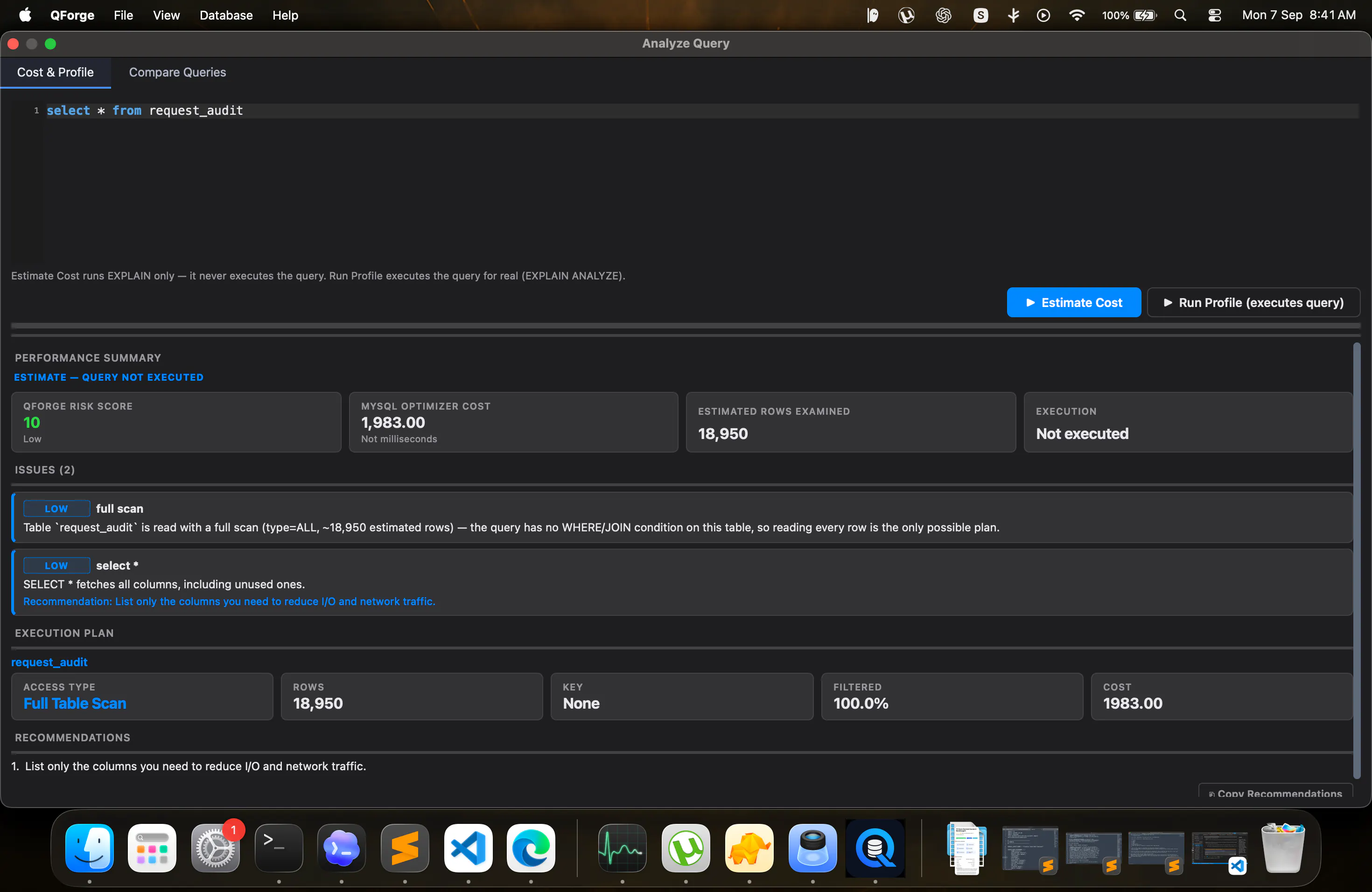Open the Preview app from the dock
Viewport: 1372px width, 892px height.
(812, 848)
